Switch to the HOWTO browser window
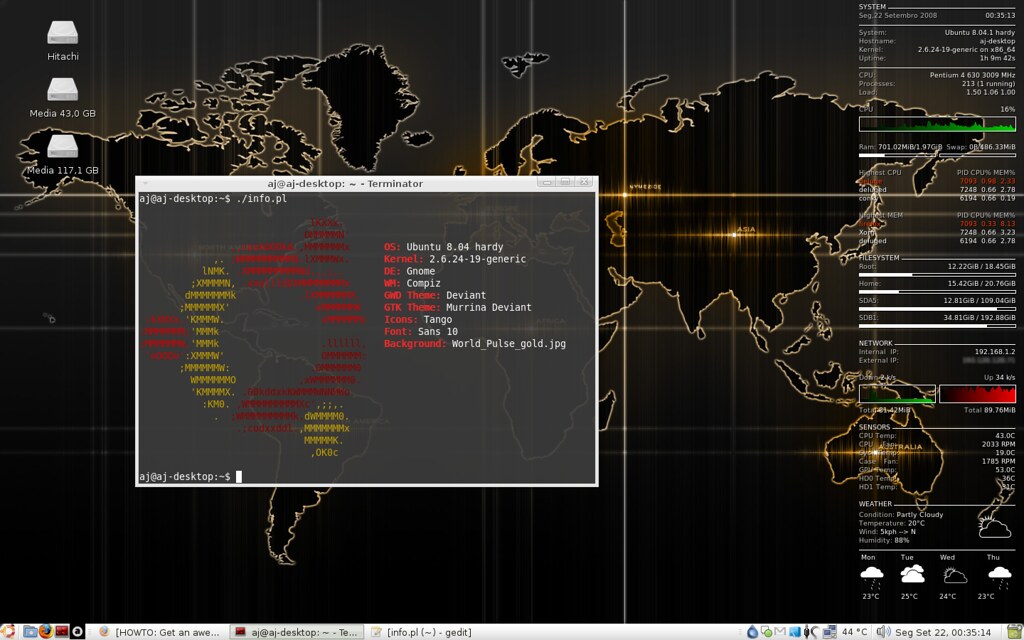 tap(159, 632)
